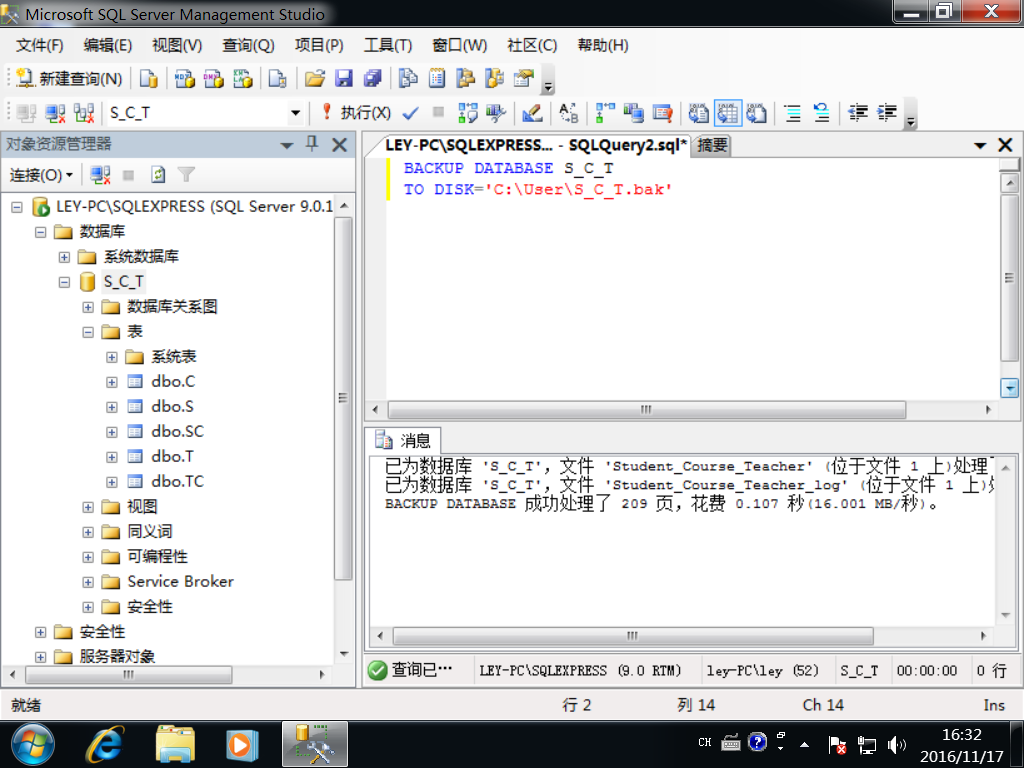The image size is (1024, 768).
Task: Specify values for template parameters
Action: [x=569, y=113]
